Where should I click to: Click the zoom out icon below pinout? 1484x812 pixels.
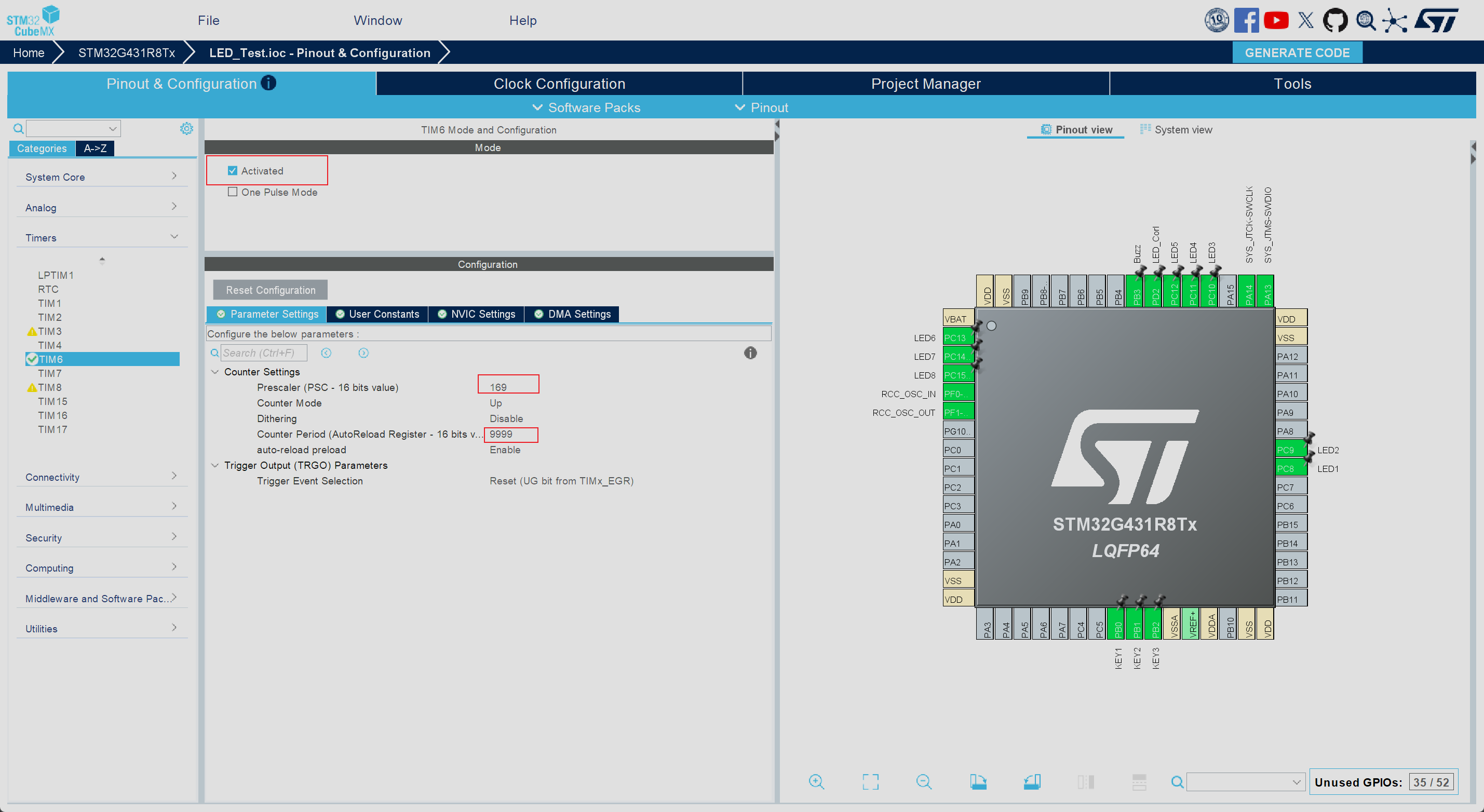tap(923, 781)
